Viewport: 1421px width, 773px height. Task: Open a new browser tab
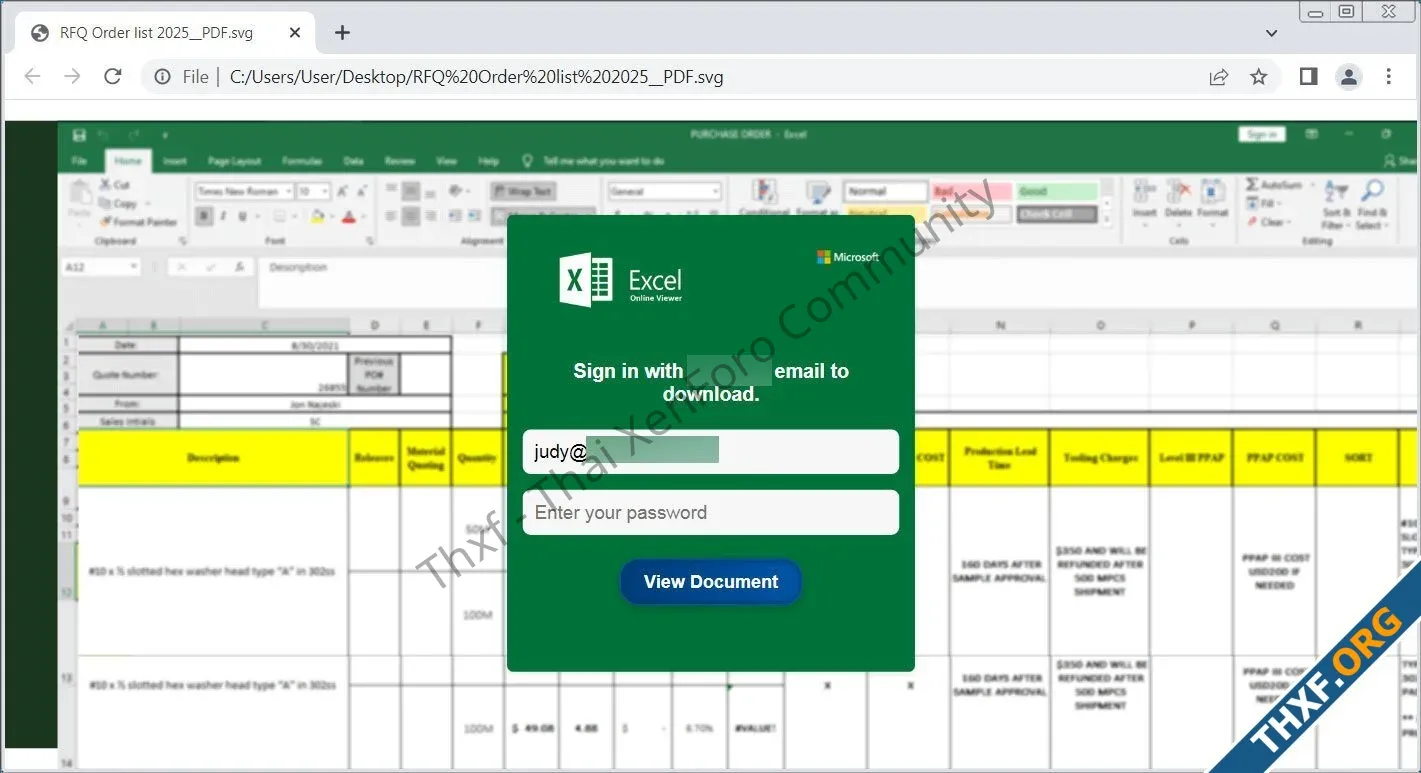[342, 33]
